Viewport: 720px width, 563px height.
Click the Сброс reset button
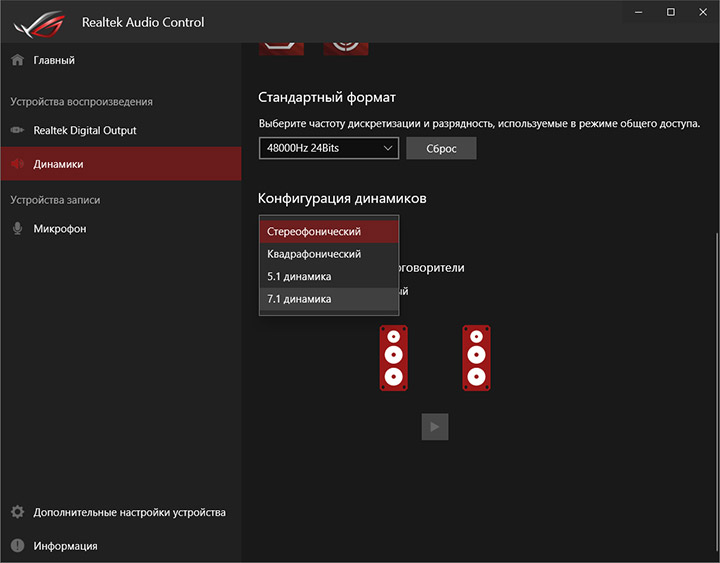(441, 148)
